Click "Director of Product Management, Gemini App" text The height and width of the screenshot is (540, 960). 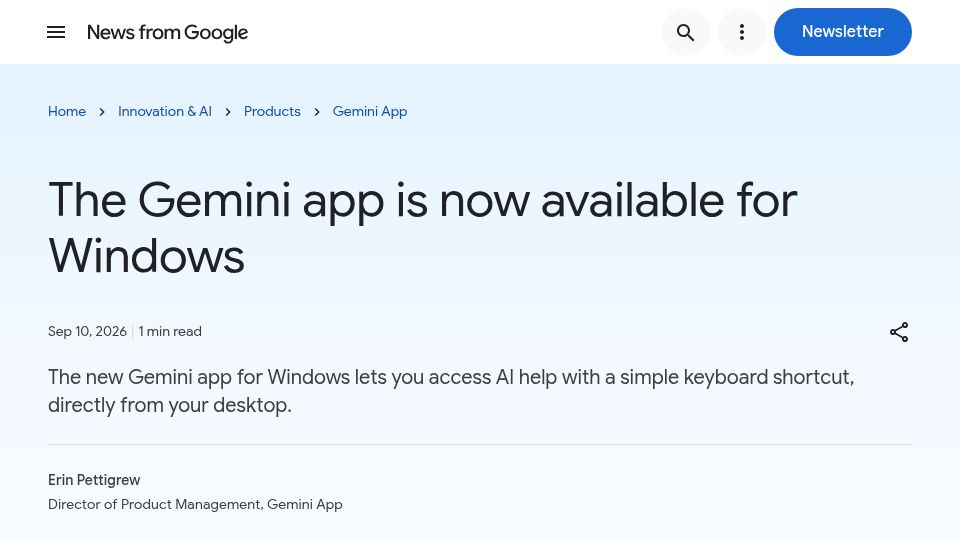pos(195,504)
